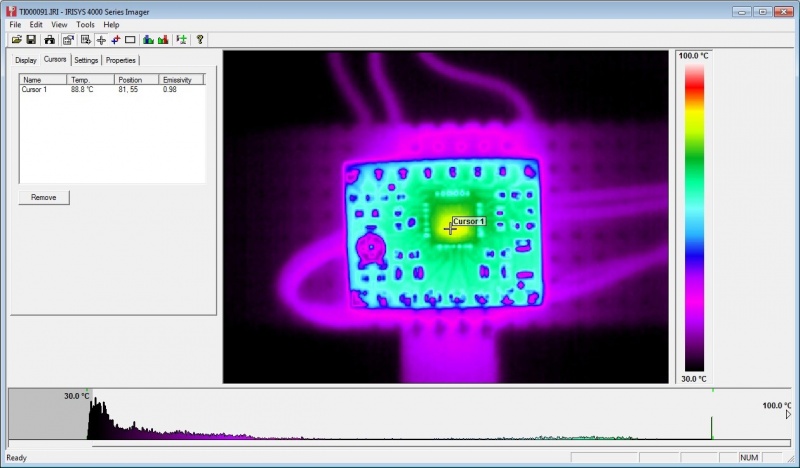Minimize the IRISYS window
The height and width of the screenshot is (468, 800).
tap(742, 11)
